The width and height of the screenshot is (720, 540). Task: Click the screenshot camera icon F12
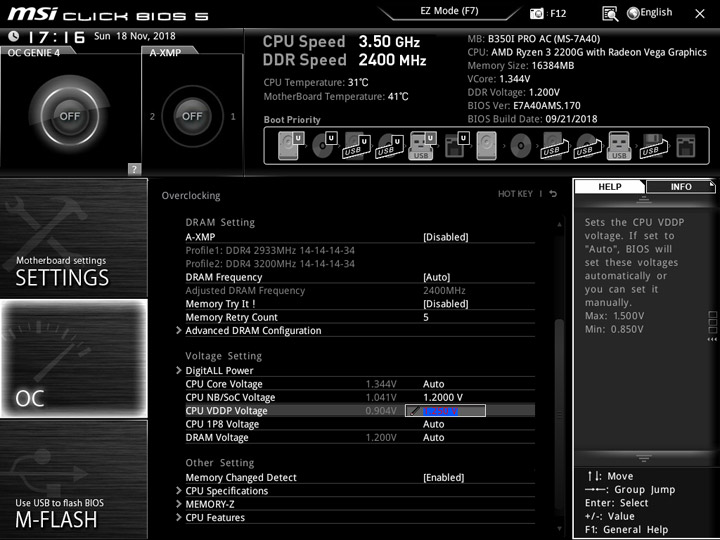point(536,13)
